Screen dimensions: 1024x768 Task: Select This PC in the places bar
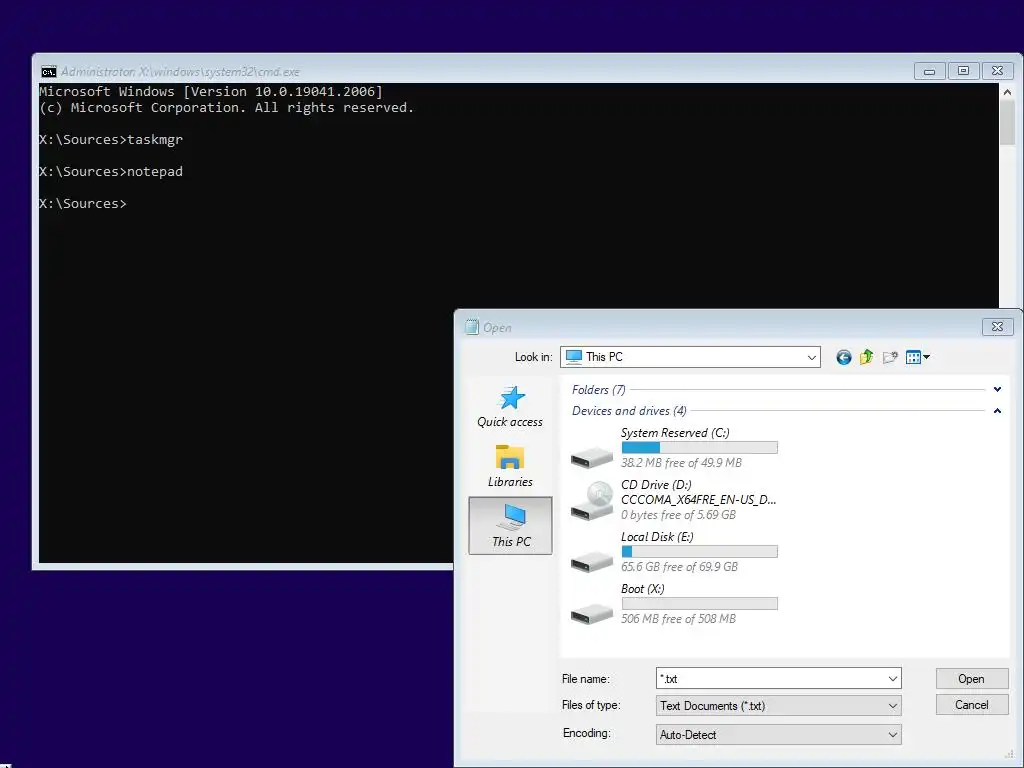pyautogui.click(x=511, y=526)
